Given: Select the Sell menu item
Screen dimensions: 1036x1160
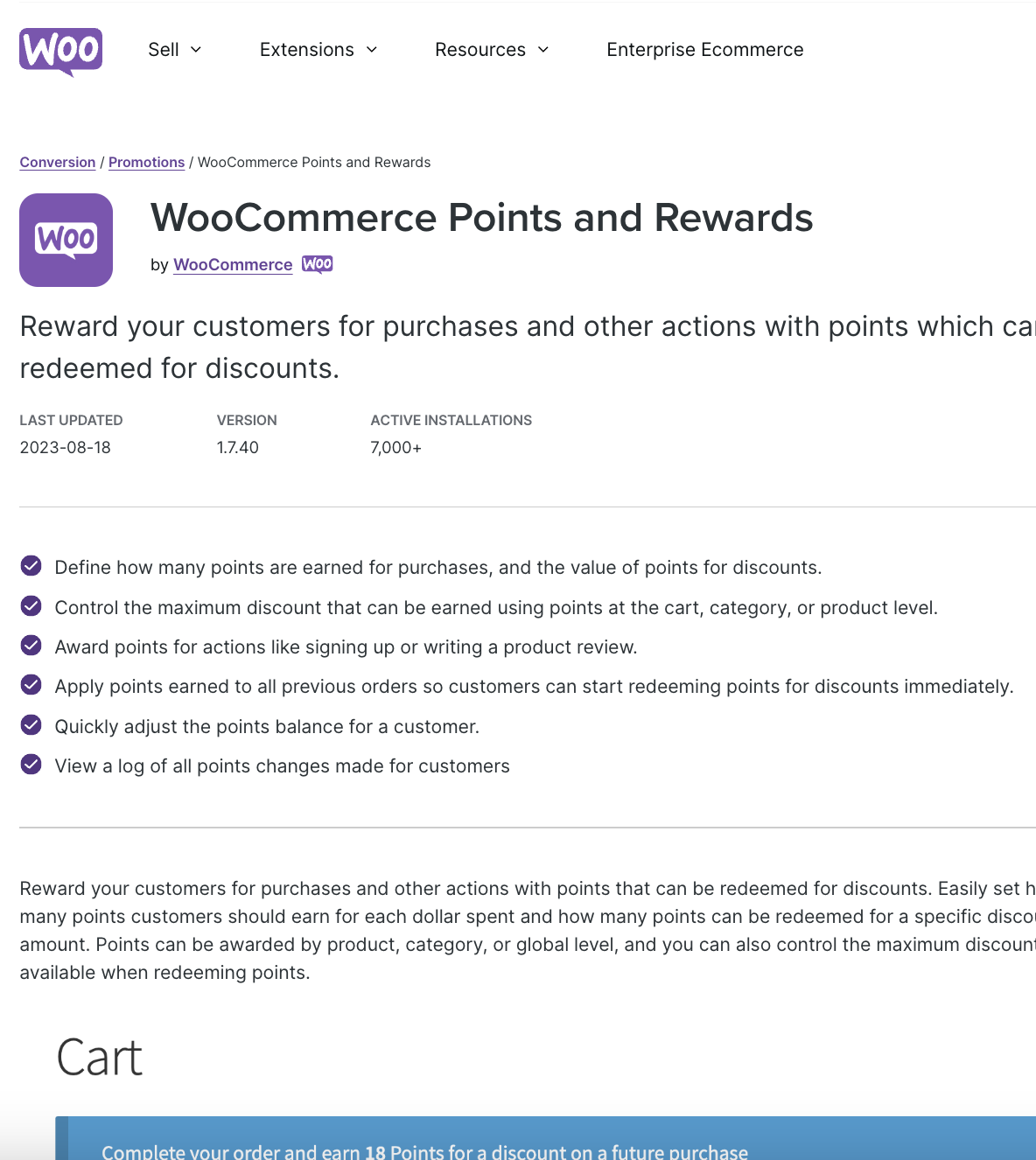Looking at the screenshot, I should point(164,50).
